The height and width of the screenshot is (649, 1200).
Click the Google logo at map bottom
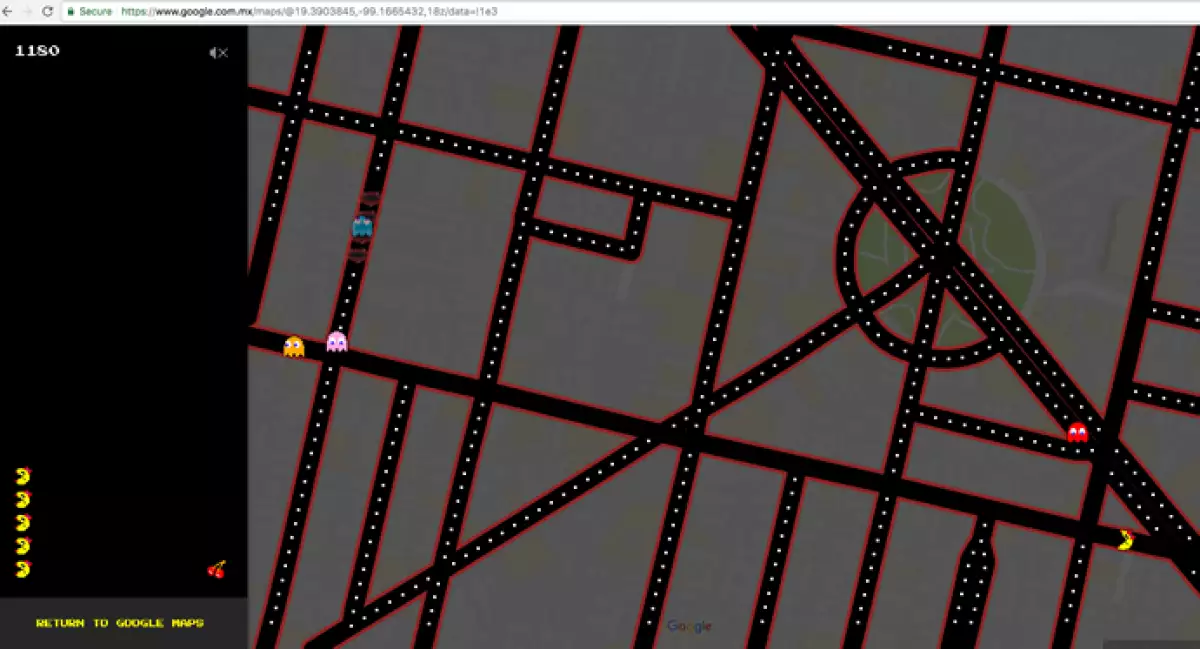click(x=689, y=626)
